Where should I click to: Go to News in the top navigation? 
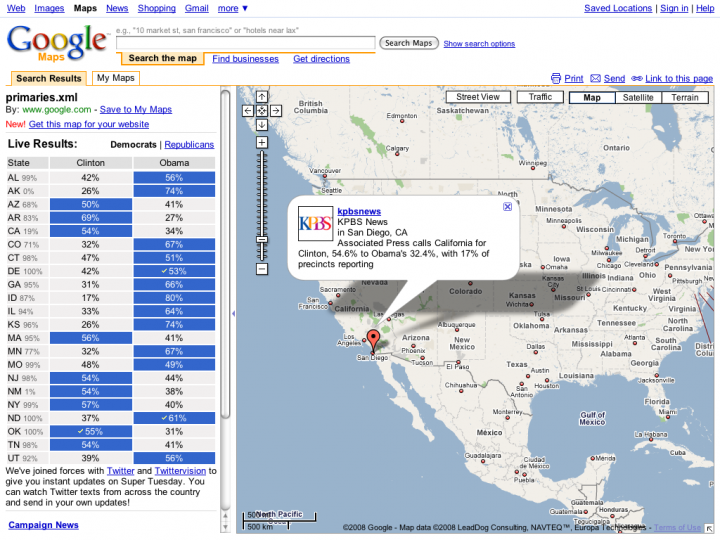coord(117,8)
